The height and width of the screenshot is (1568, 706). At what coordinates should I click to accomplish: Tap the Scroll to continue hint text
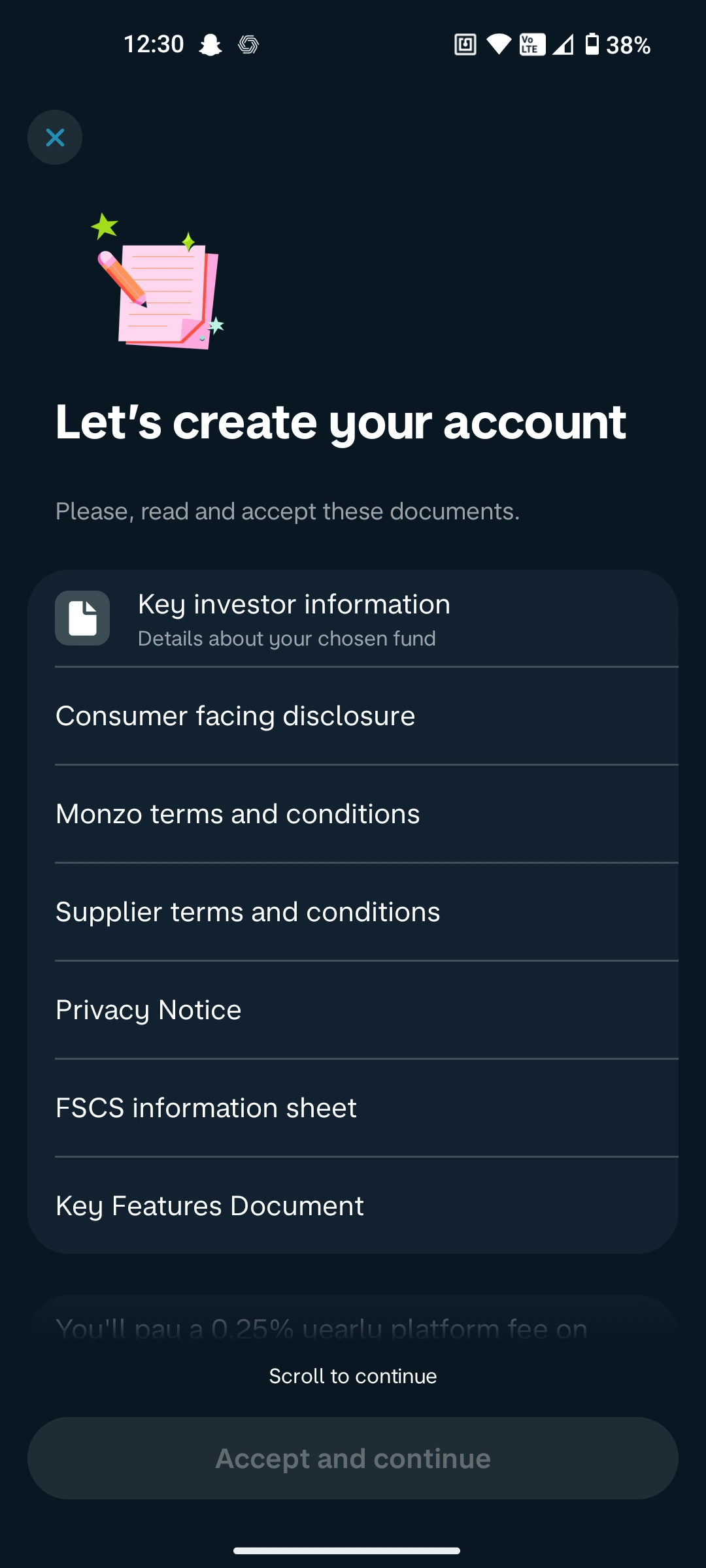click(x=353, y=1375)
